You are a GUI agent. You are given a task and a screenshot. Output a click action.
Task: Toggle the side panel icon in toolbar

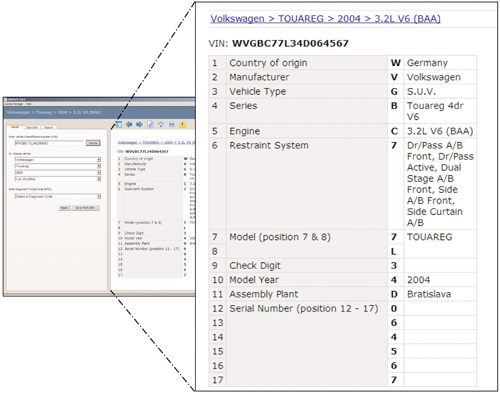pos(119,125)
